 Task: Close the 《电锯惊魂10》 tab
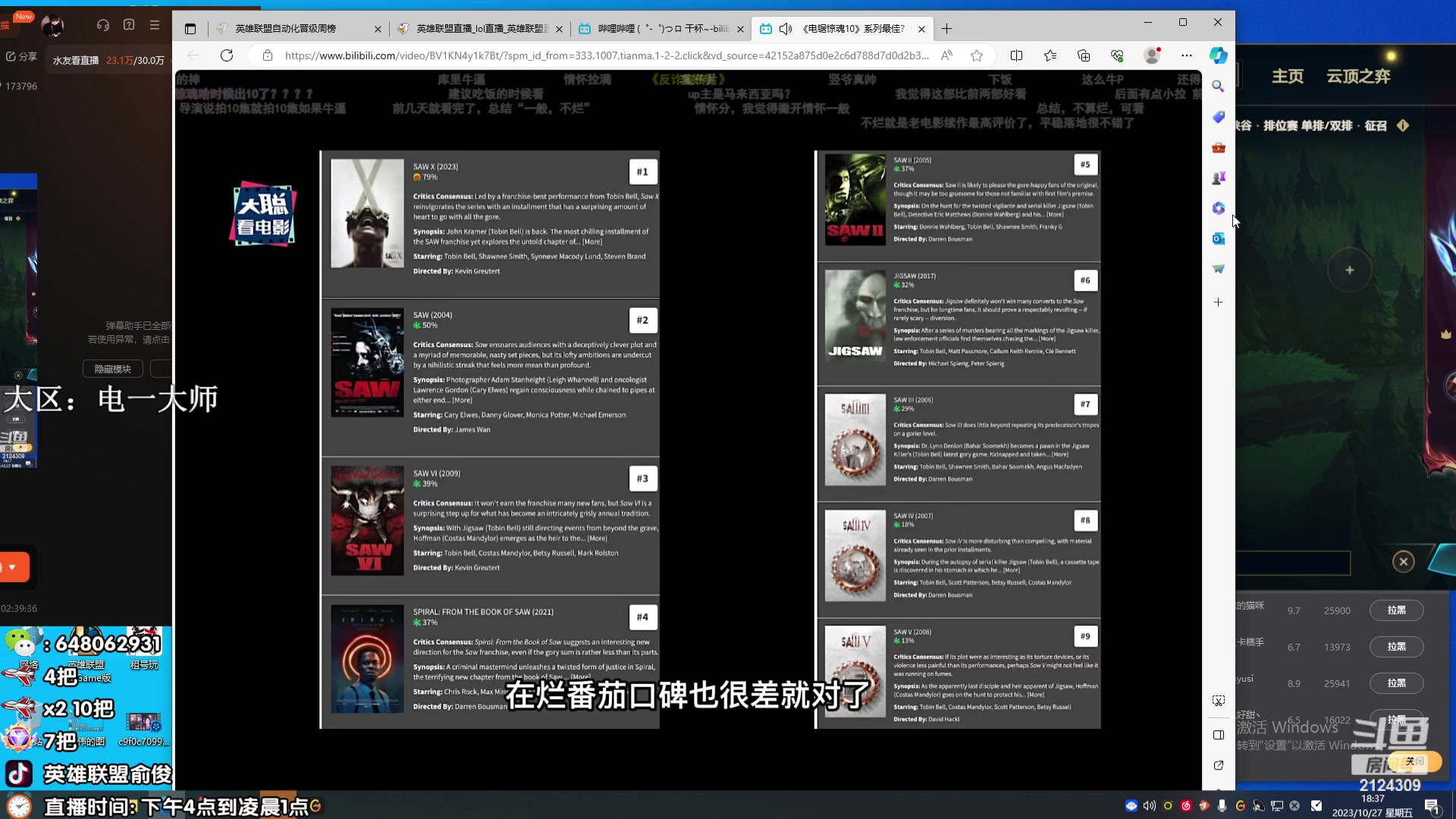coord(921,29)
